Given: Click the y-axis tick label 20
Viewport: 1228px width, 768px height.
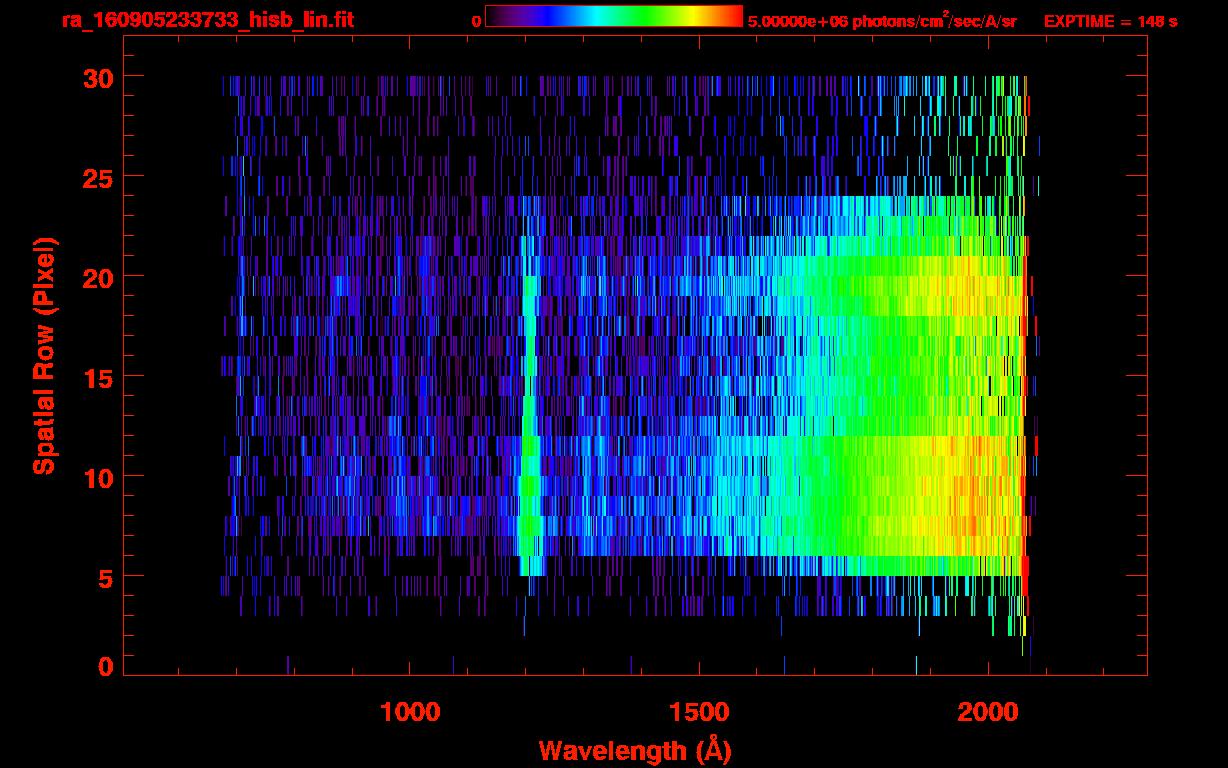Looking at the screenshot, I should tap(97, 277).
